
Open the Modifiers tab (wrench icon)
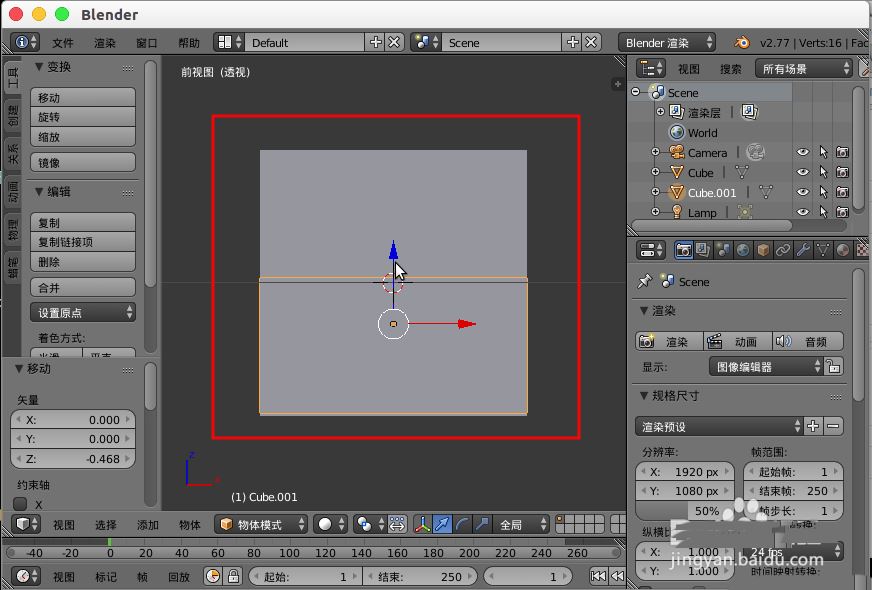click(x=803, y=249)
